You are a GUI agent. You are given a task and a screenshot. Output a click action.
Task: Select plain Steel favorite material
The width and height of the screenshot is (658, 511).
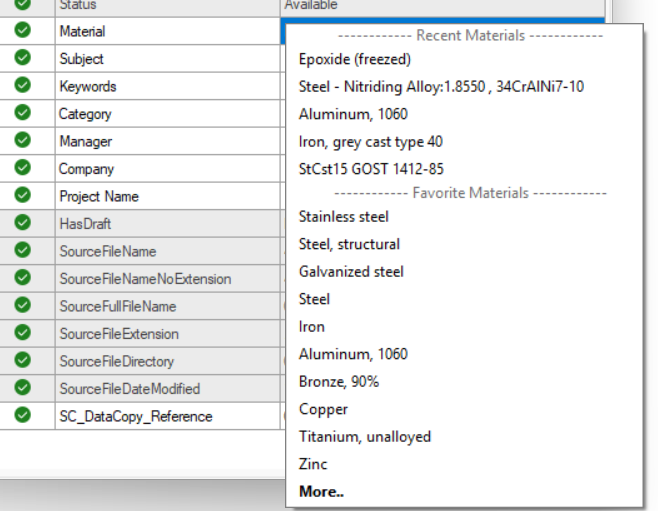tap(314, 299)
